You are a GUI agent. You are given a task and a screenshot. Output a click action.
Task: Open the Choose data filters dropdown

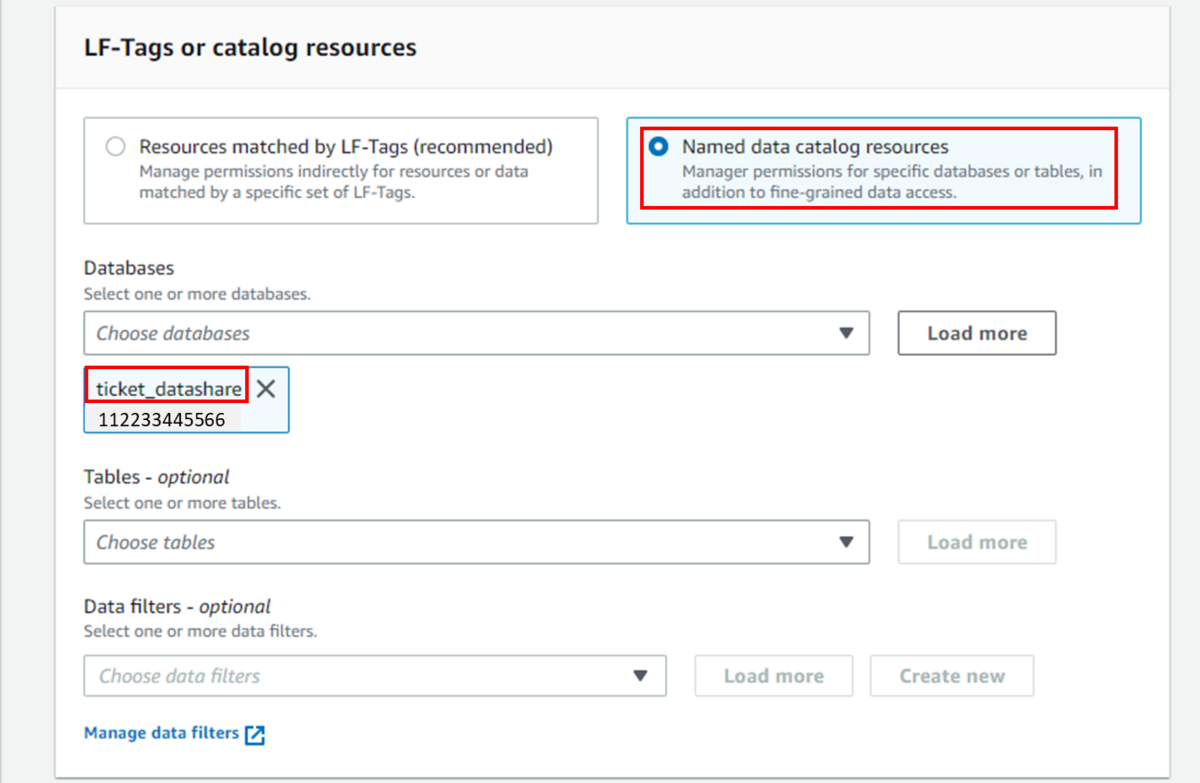click(360, 676)
